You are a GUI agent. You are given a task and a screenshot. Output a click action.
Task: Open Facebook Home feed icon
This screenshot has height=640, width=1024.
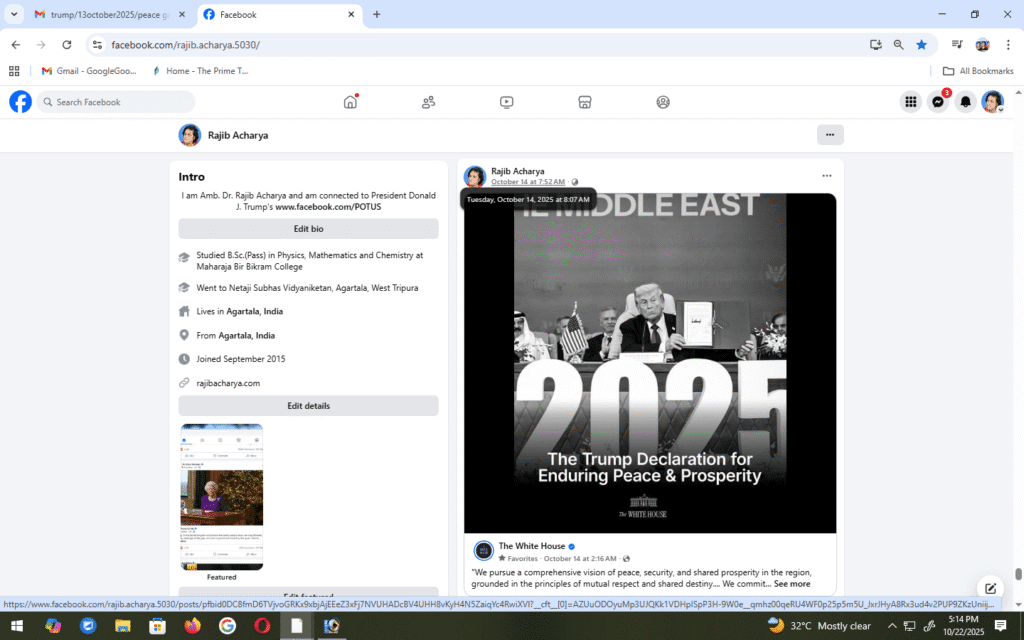(x=350, y=102)
